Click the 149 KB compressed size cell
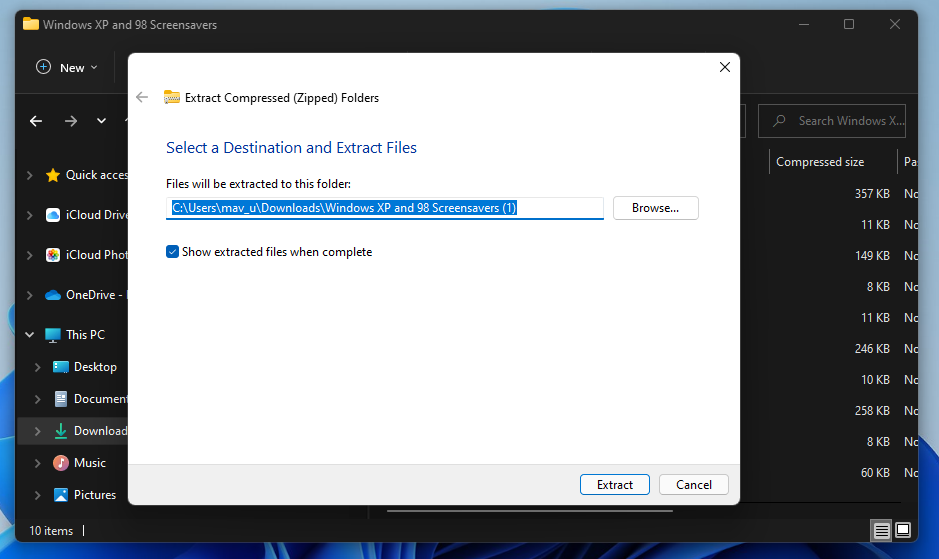939x559 pixels. tap(872, 256)
